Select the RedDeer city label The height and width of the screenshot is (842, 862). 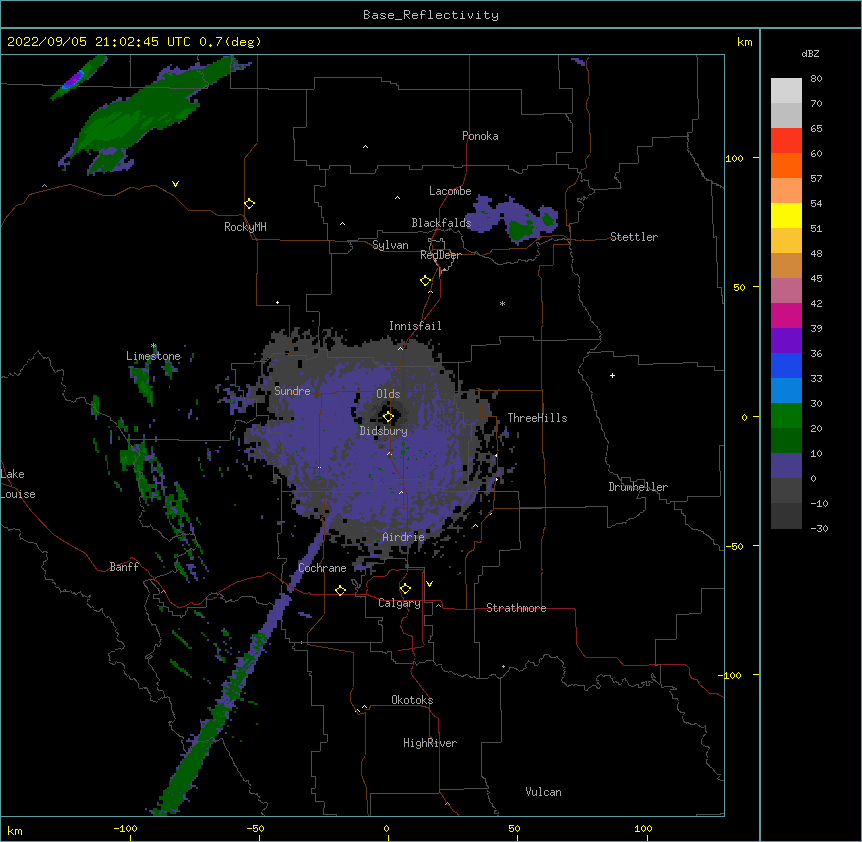(x=440, y=255)
